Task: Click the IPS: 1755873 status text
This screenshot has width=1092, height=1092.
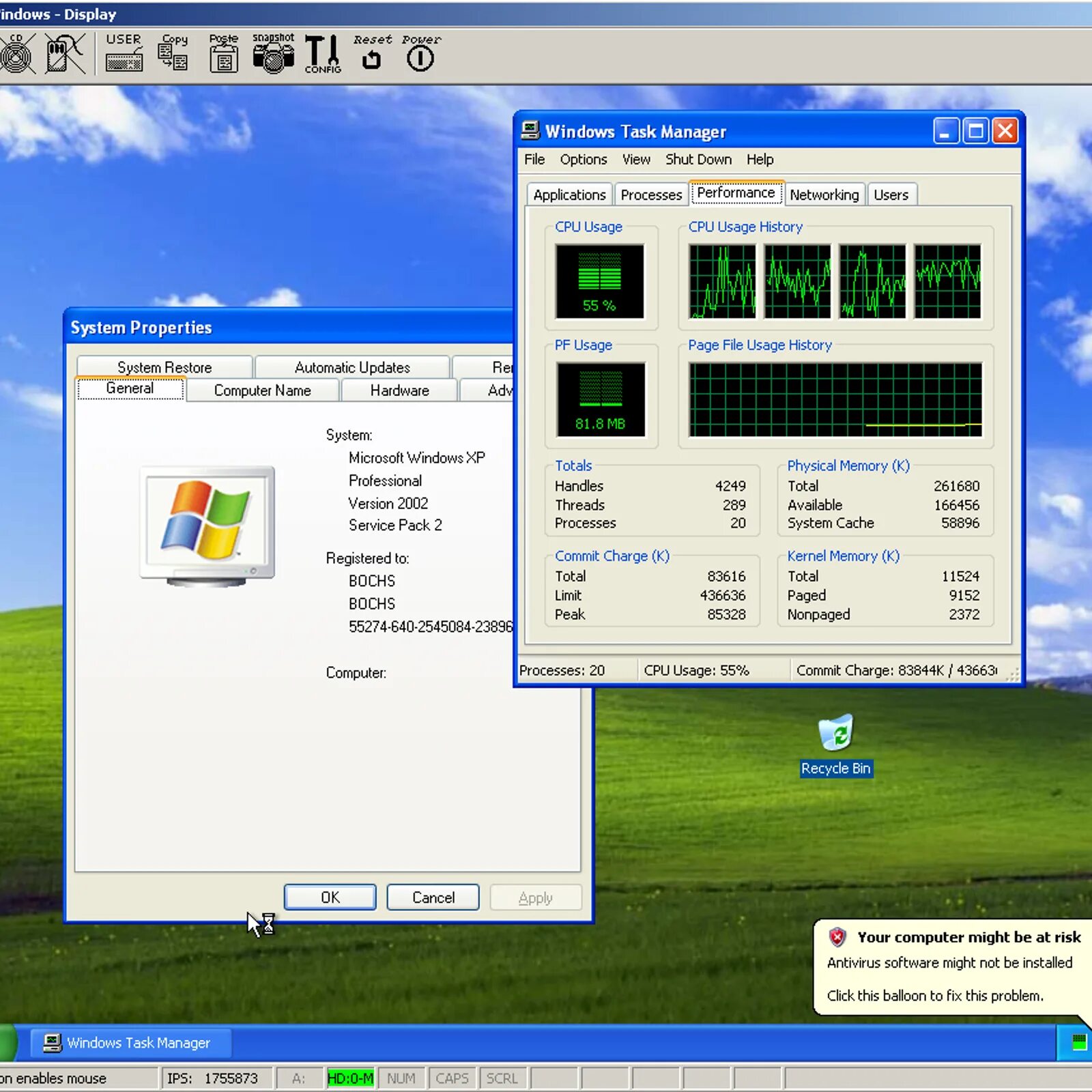Action: point(213,1078)
